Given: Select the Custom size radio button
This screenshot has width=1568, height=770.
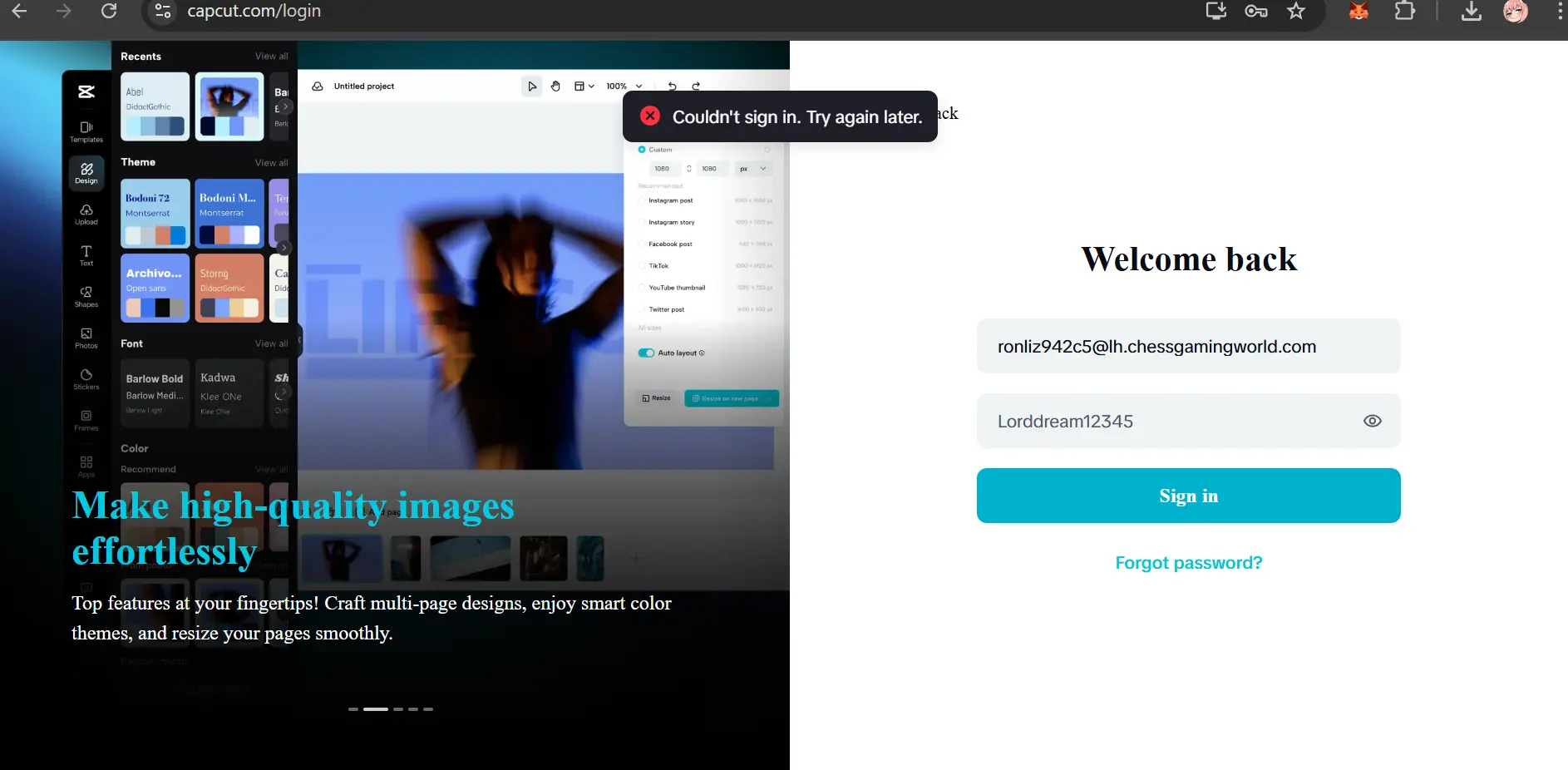Looking at the screenshot, I should [x=642, y=150].
